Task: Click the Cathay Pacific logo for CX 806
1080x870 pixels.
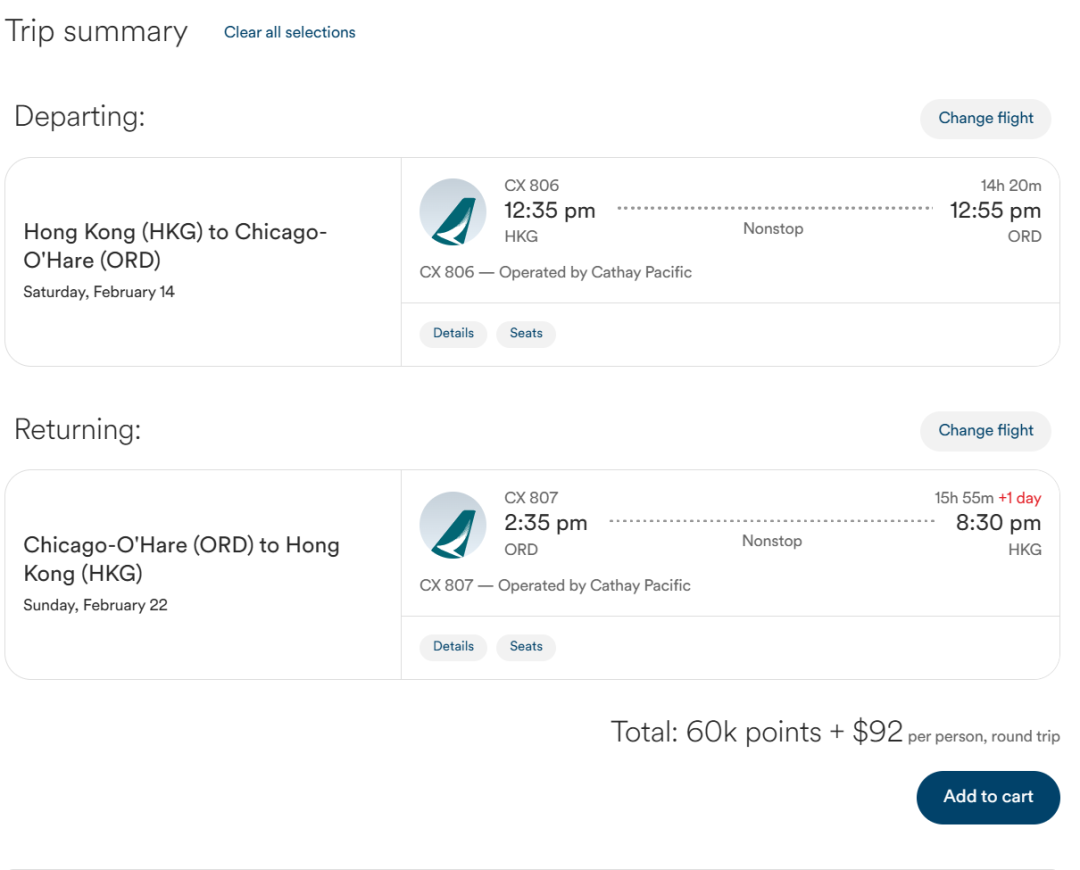Action: 452,212
